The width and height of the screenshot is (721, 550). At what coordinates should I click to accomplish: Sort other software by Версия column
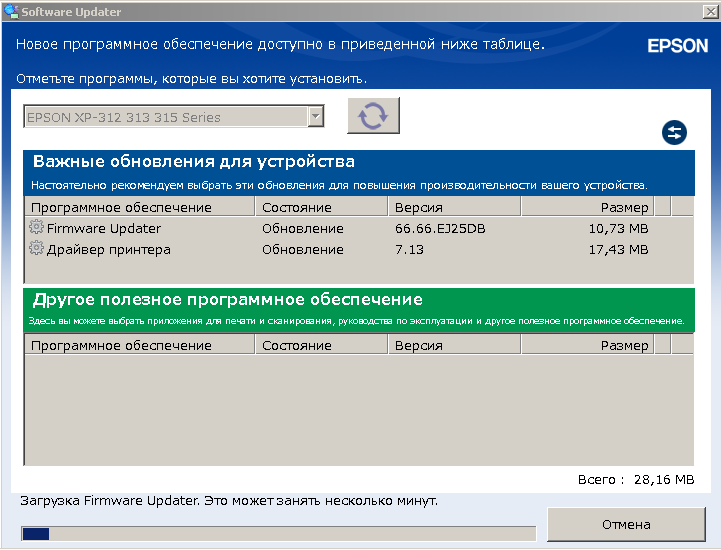454,345
